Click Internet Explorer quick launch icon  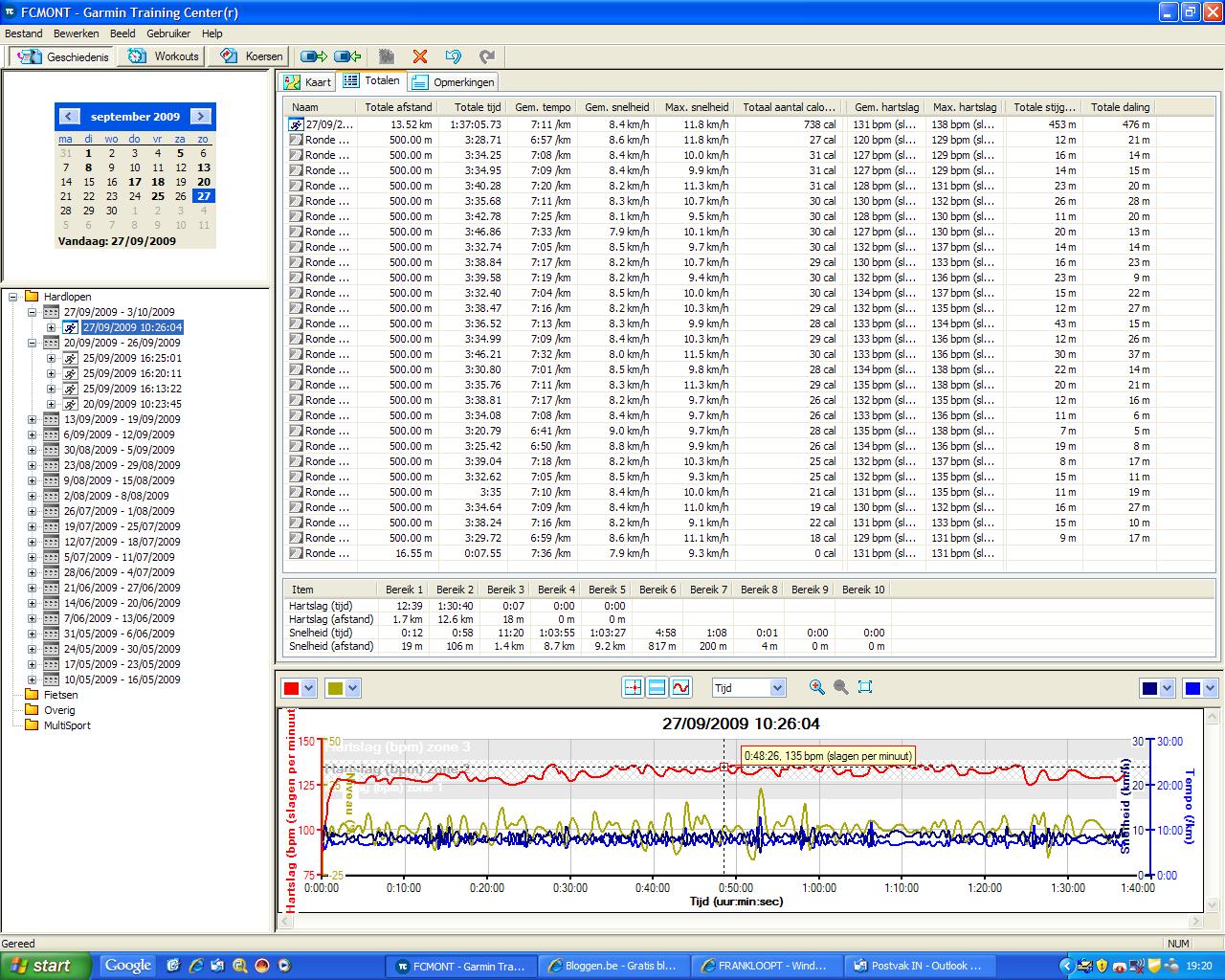pyautogui.click(x=195, y=966)
